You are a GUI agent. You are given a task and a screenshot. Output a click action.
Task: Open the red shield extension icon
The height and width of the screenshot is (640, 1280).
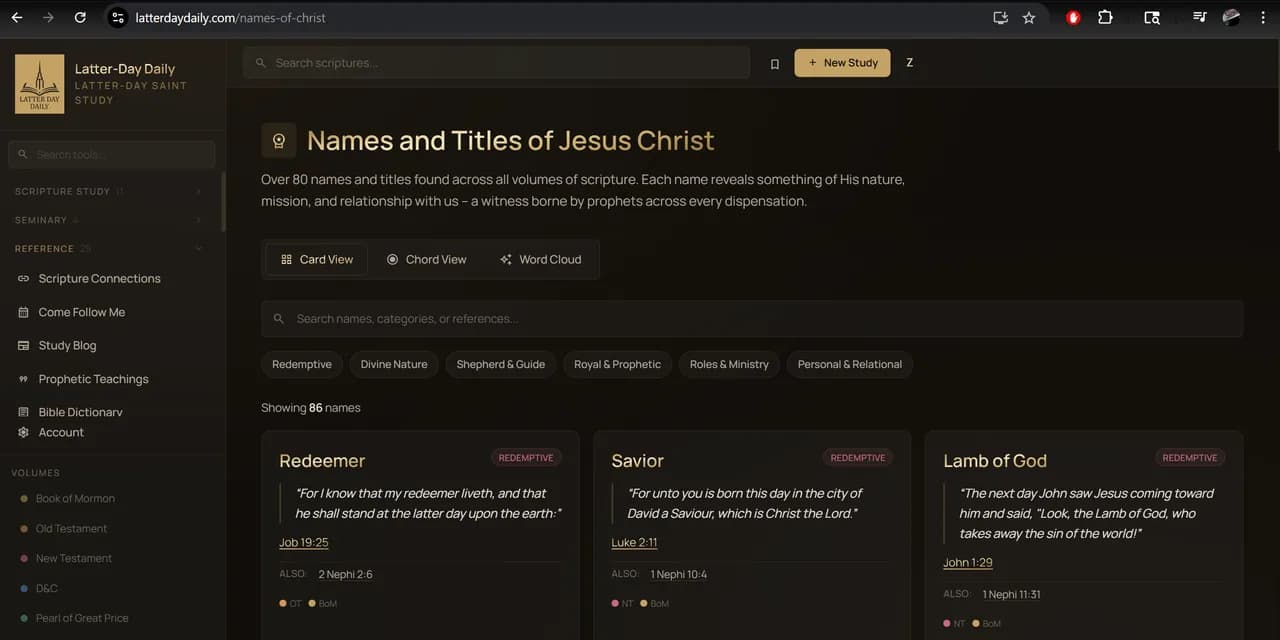tap(1073, 17)
